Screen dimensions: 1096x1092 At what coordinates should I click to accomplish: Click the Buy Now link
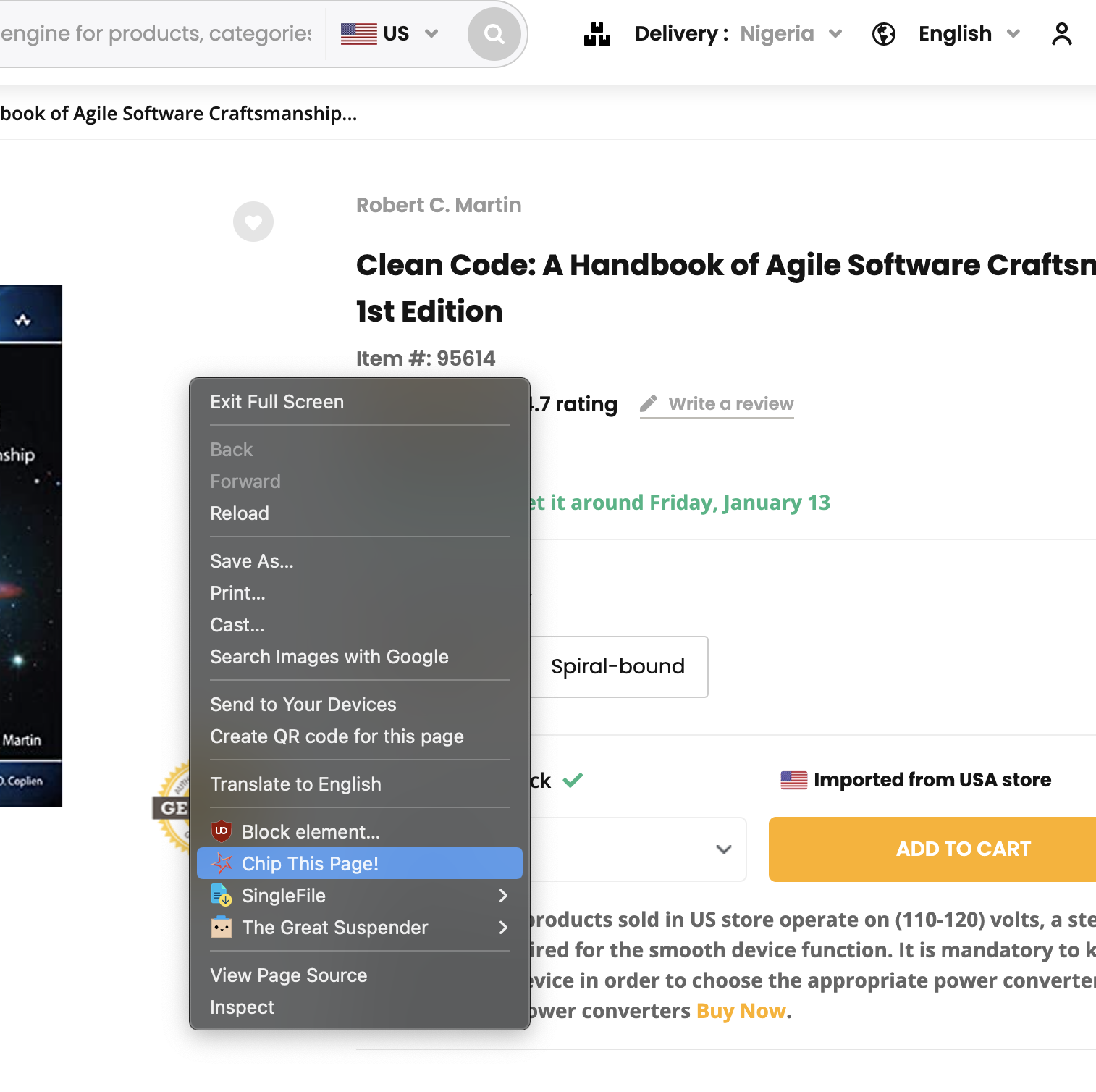click(x=740, y=1010)
